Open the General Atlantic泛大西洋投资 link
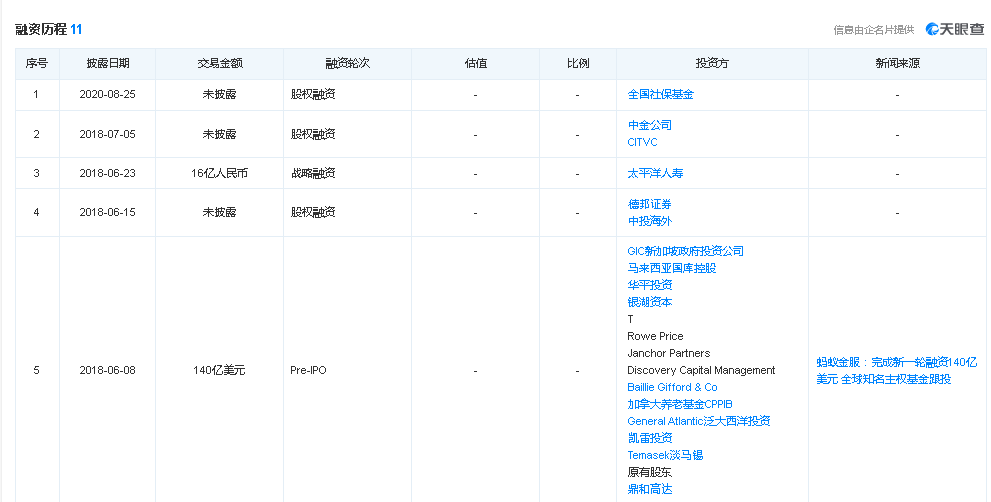Screen dimensions: 991x502 tap(698, 421)
